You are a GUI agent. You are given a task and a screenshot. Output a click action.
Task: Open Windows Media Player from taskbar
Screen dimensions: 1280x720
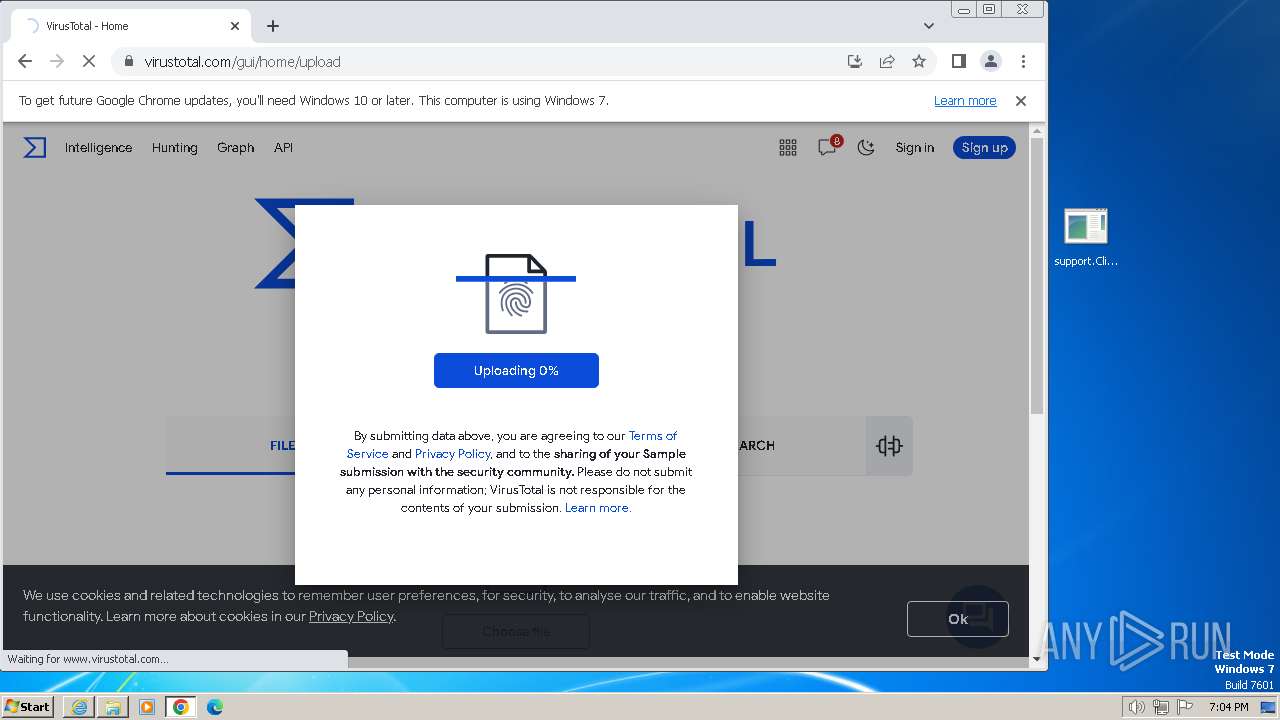(147, 707)
